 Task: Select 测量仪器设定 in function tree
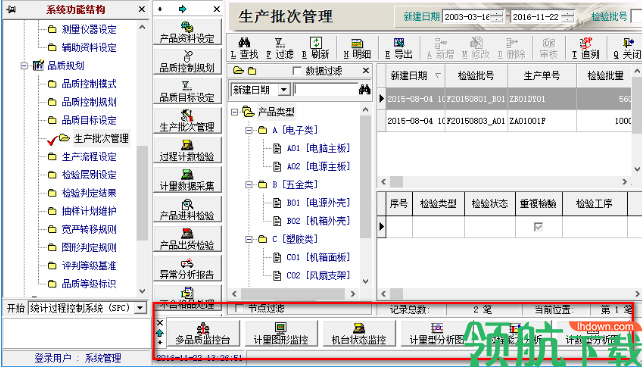point(89,29)
